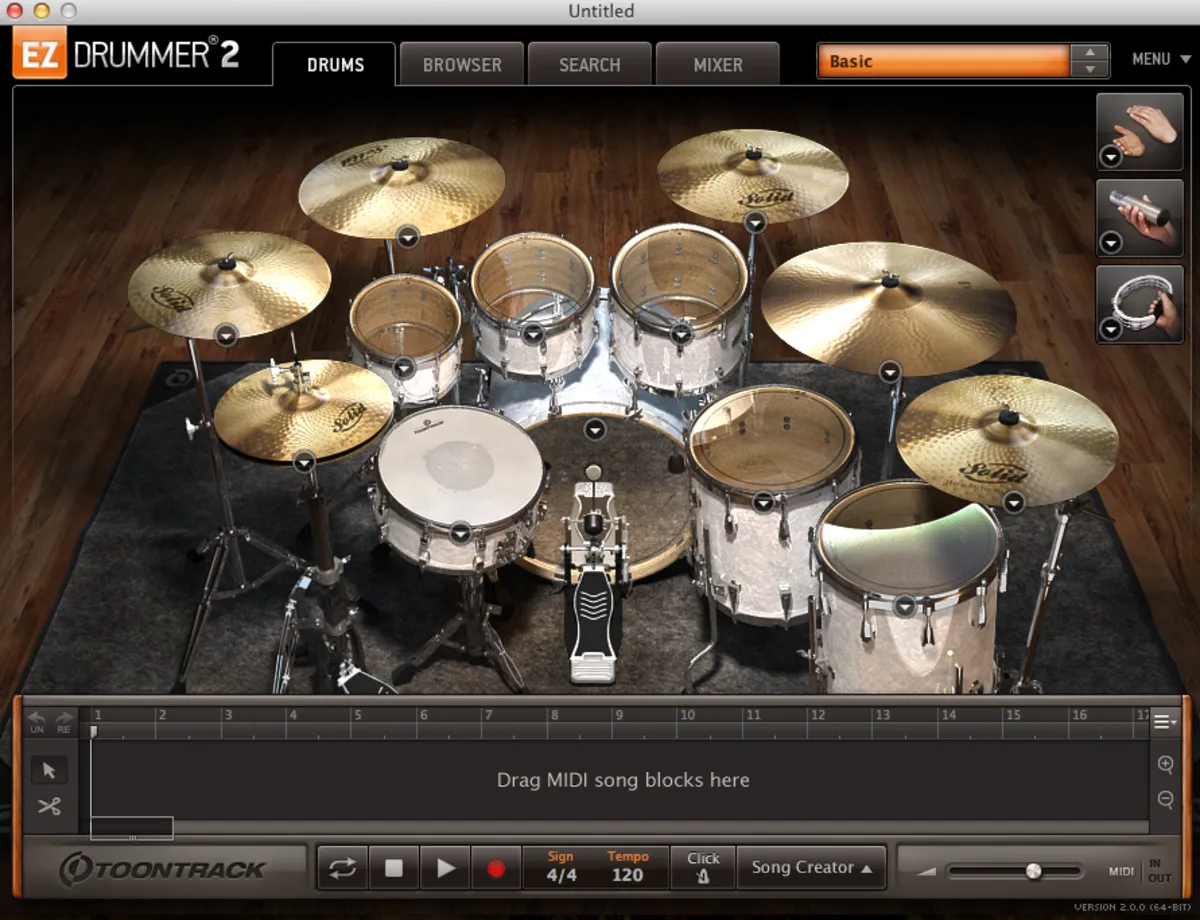Viewport: 1200px width, 920px height.
Task: Zoom in on the song track
Action: coord(1165,765)
